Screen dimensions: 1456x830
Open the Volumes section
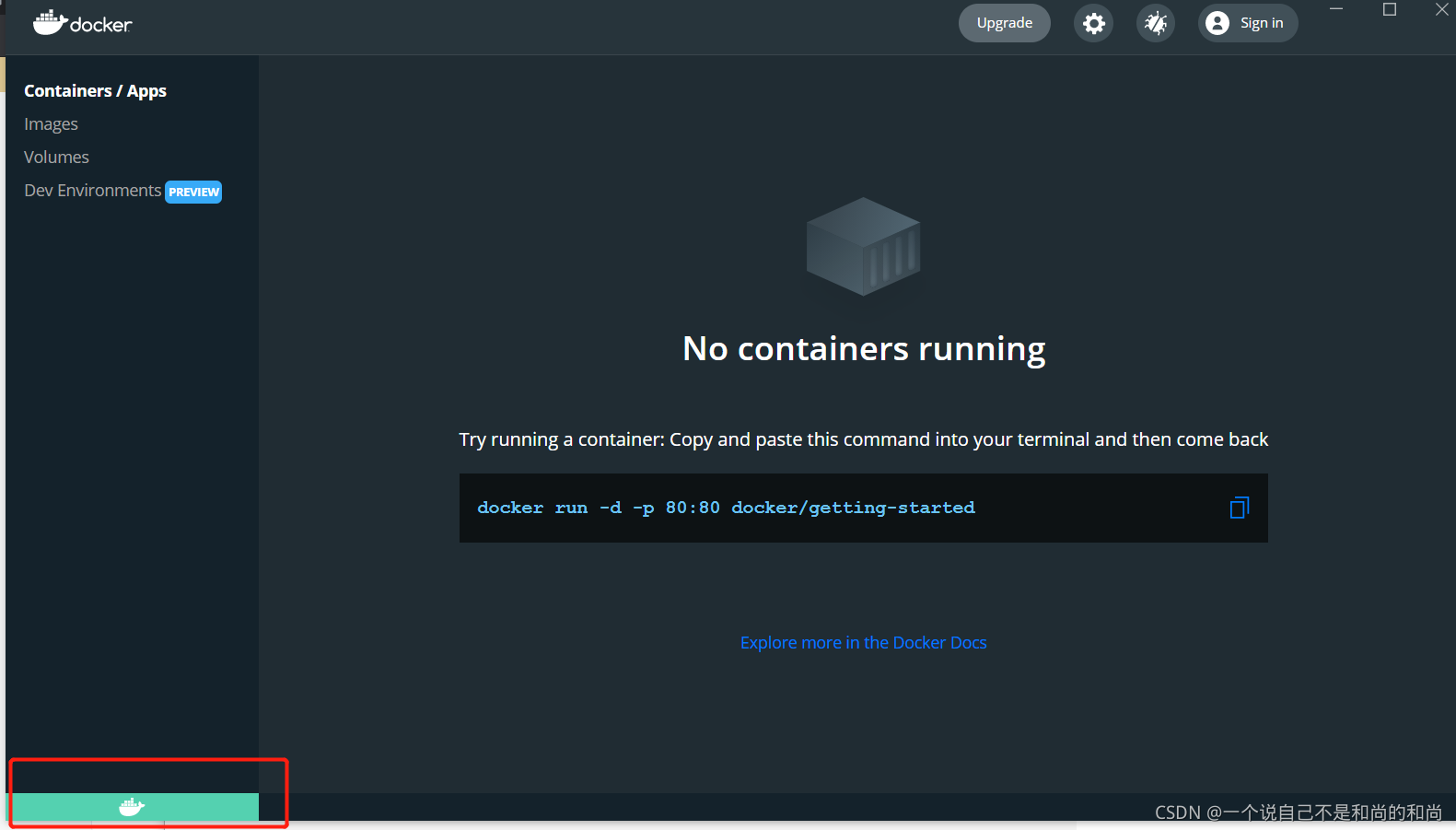click(56, 157)
